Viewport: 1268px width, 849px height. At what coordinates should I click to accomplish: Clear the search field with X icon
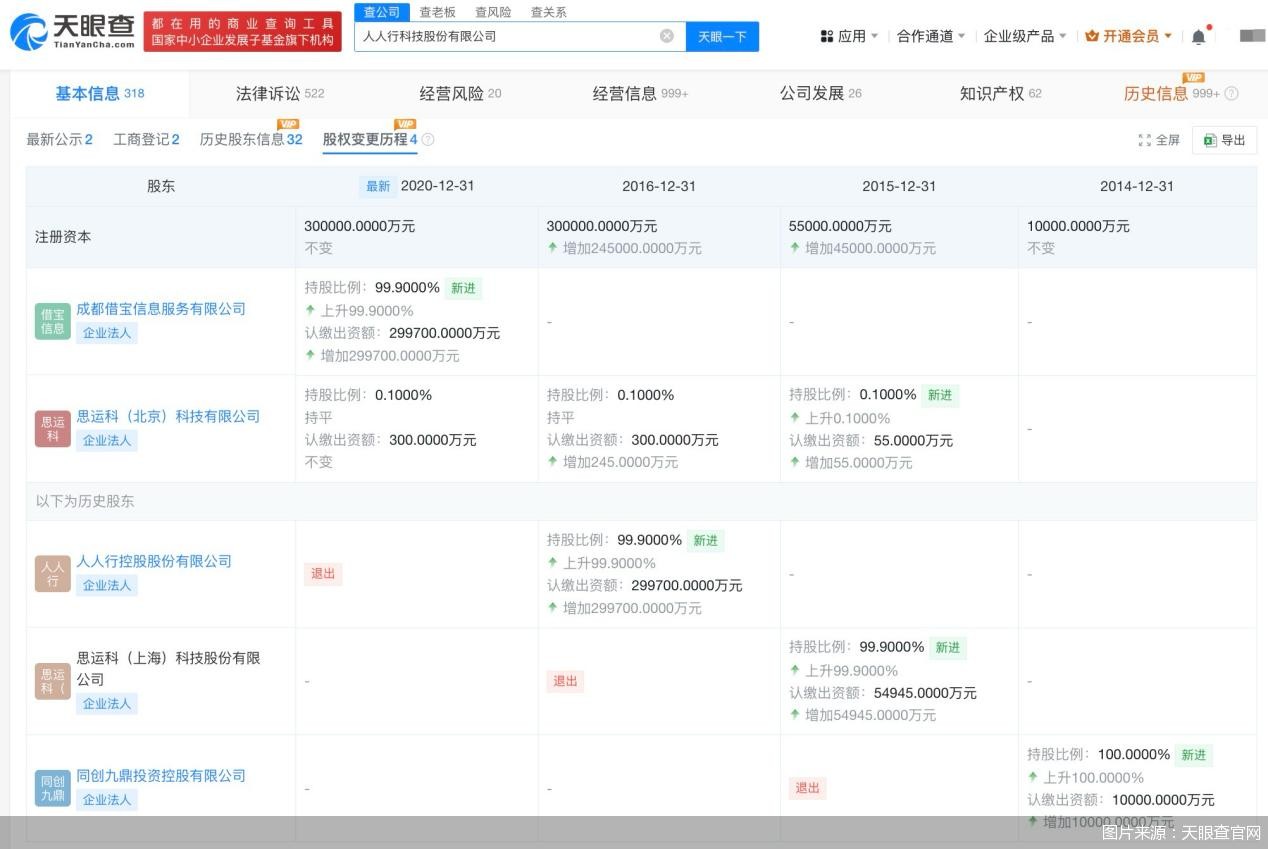click(x=667, y=36)
